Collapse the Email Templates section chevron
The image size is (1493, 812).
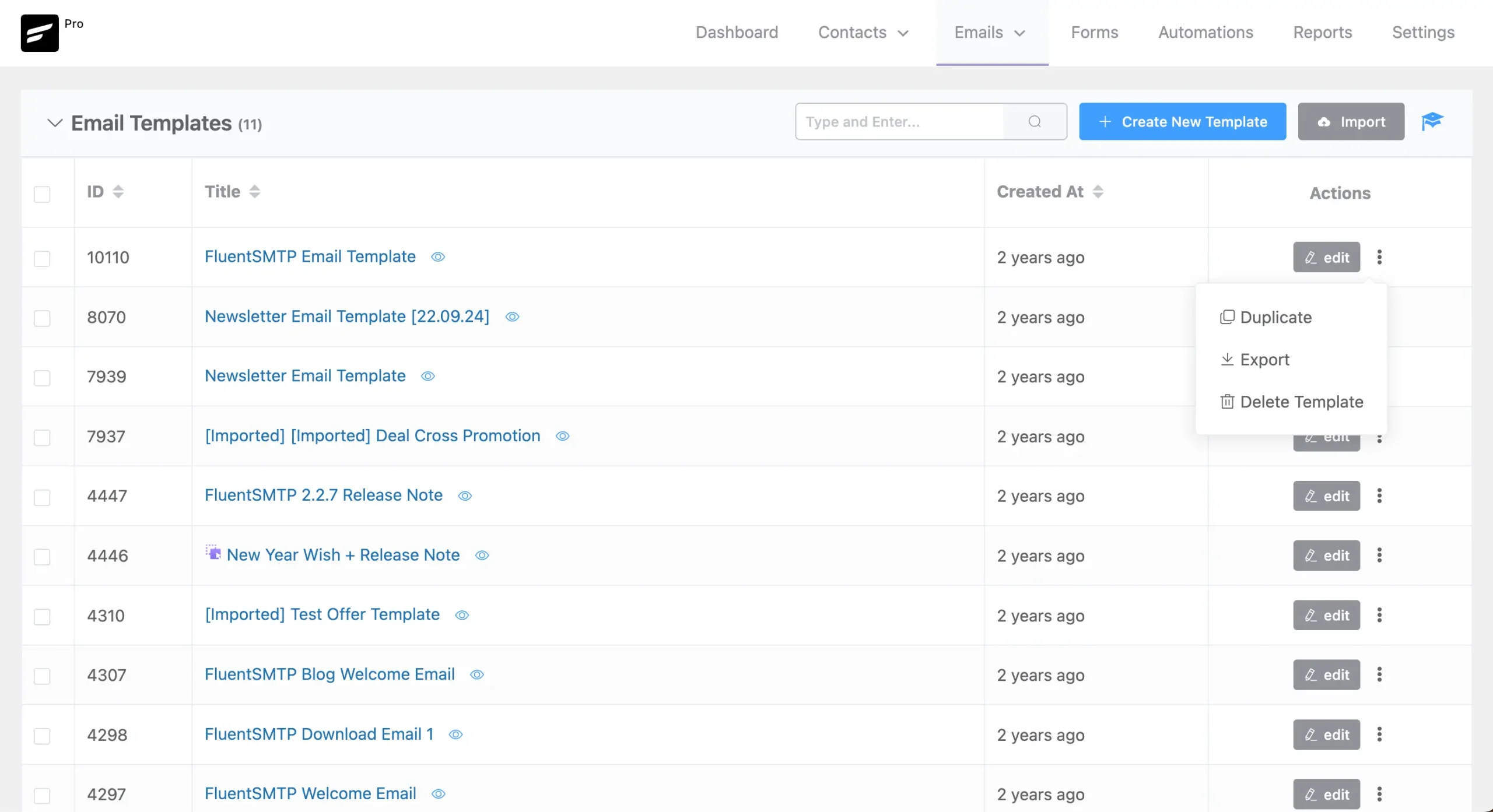pos(55,122)
